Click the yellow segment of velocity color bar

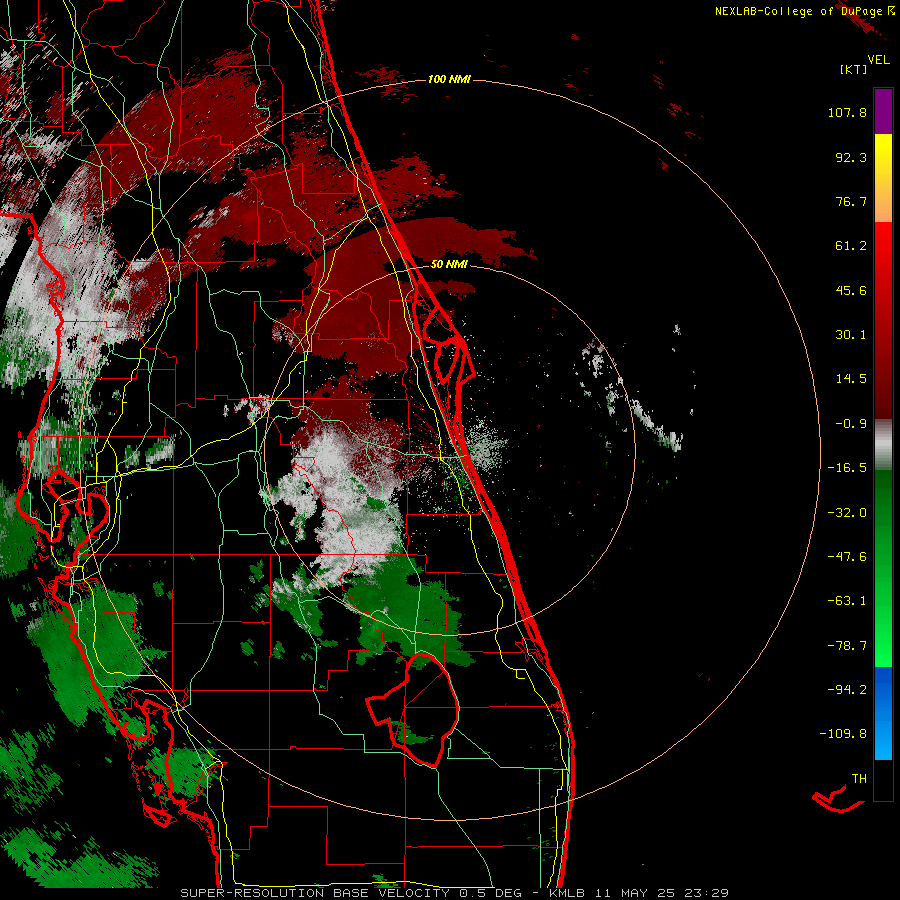tap(883, 156)
